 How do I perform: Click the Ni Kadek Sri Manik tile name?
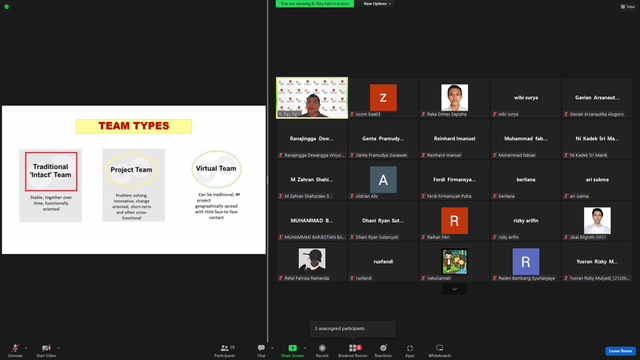[x=597, y=138]
